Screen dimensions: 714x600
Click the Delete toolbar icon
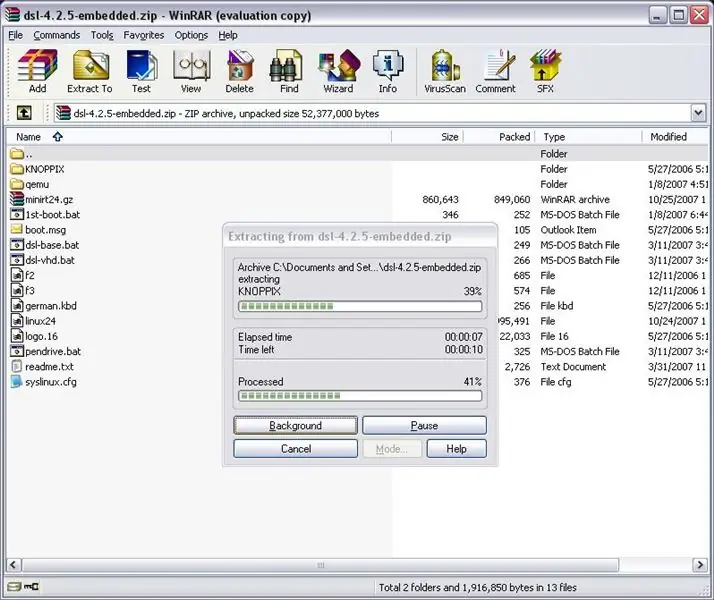tap(240, 71)
